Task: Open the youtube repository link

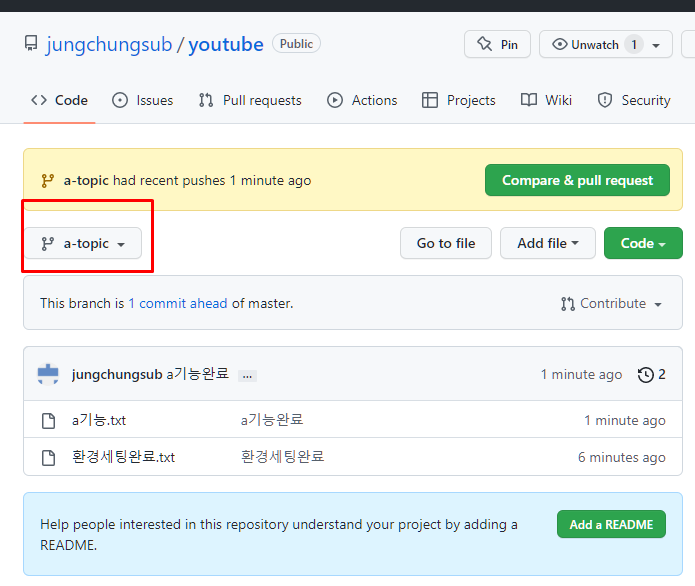Action: point(226,44)
